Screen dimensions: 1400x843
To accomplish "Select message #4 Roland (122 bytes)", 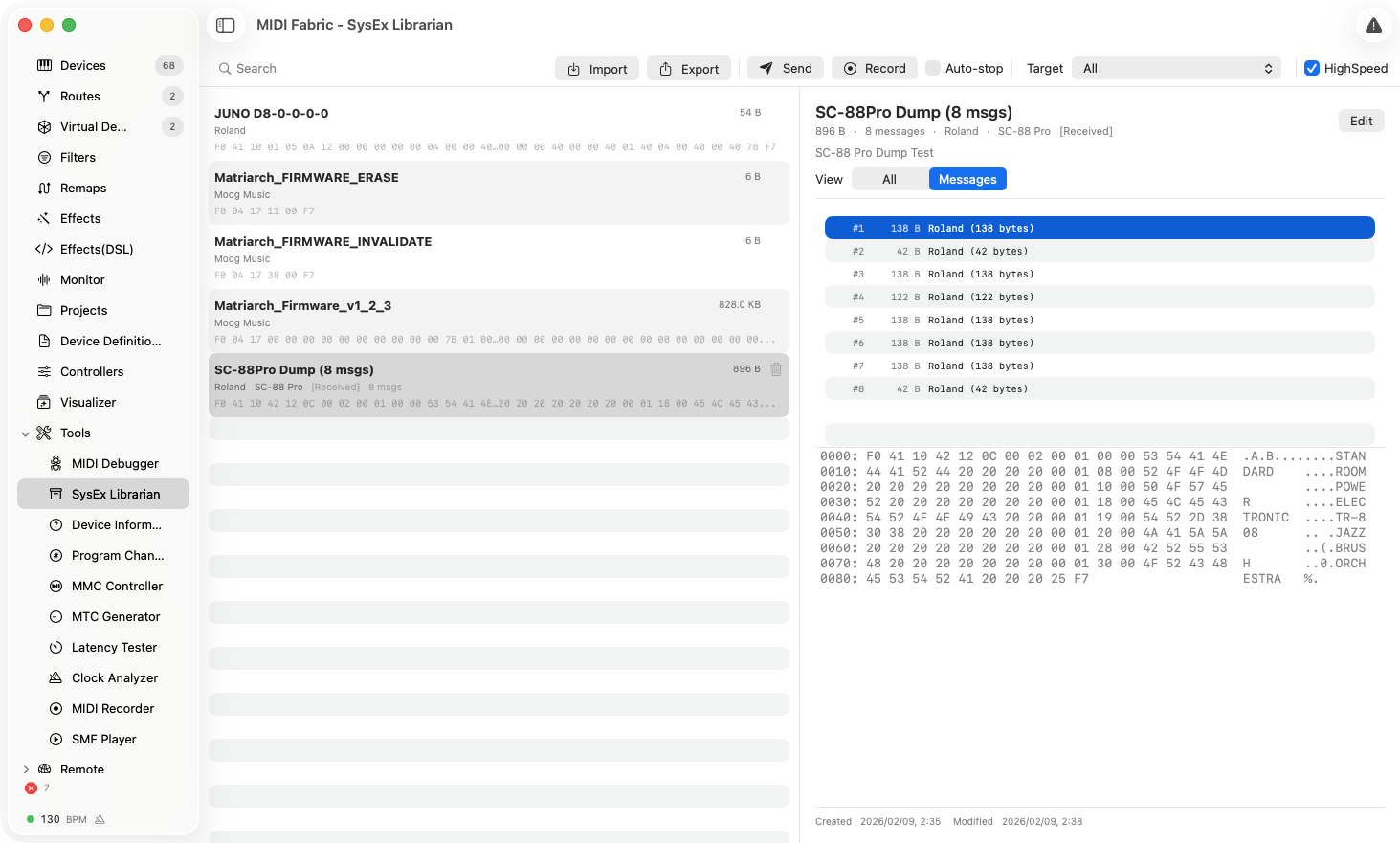I will point(1100,297).
